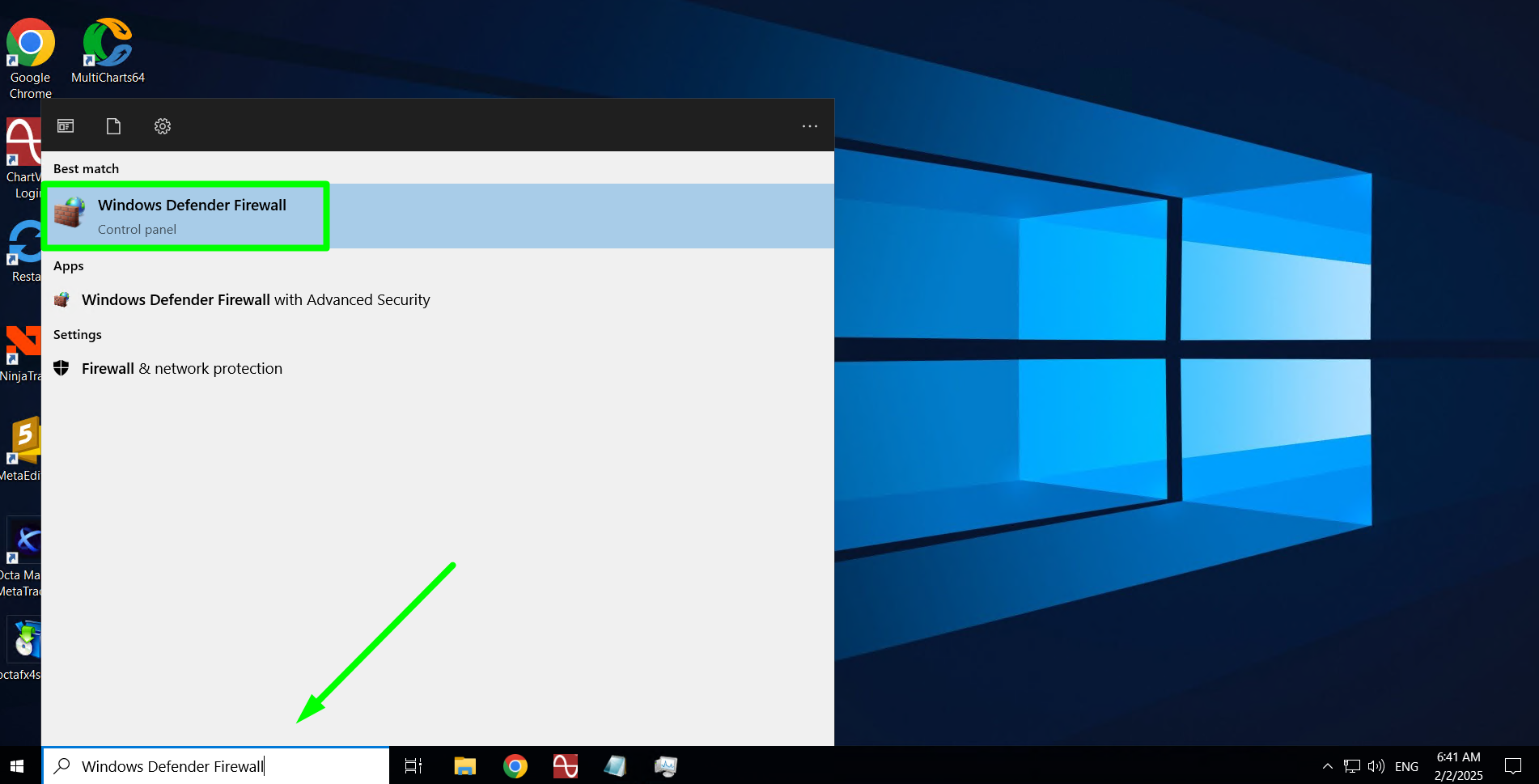Open the network status tray icon
Screen dimensions: 1539x784
1351,765
